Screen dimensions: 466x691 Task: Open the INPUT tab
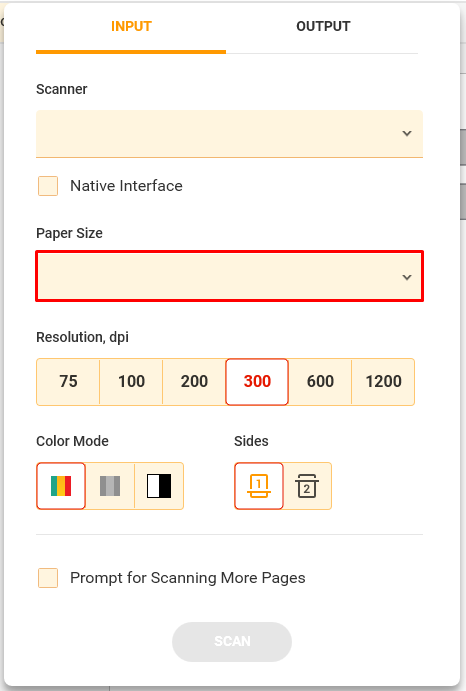131,26
